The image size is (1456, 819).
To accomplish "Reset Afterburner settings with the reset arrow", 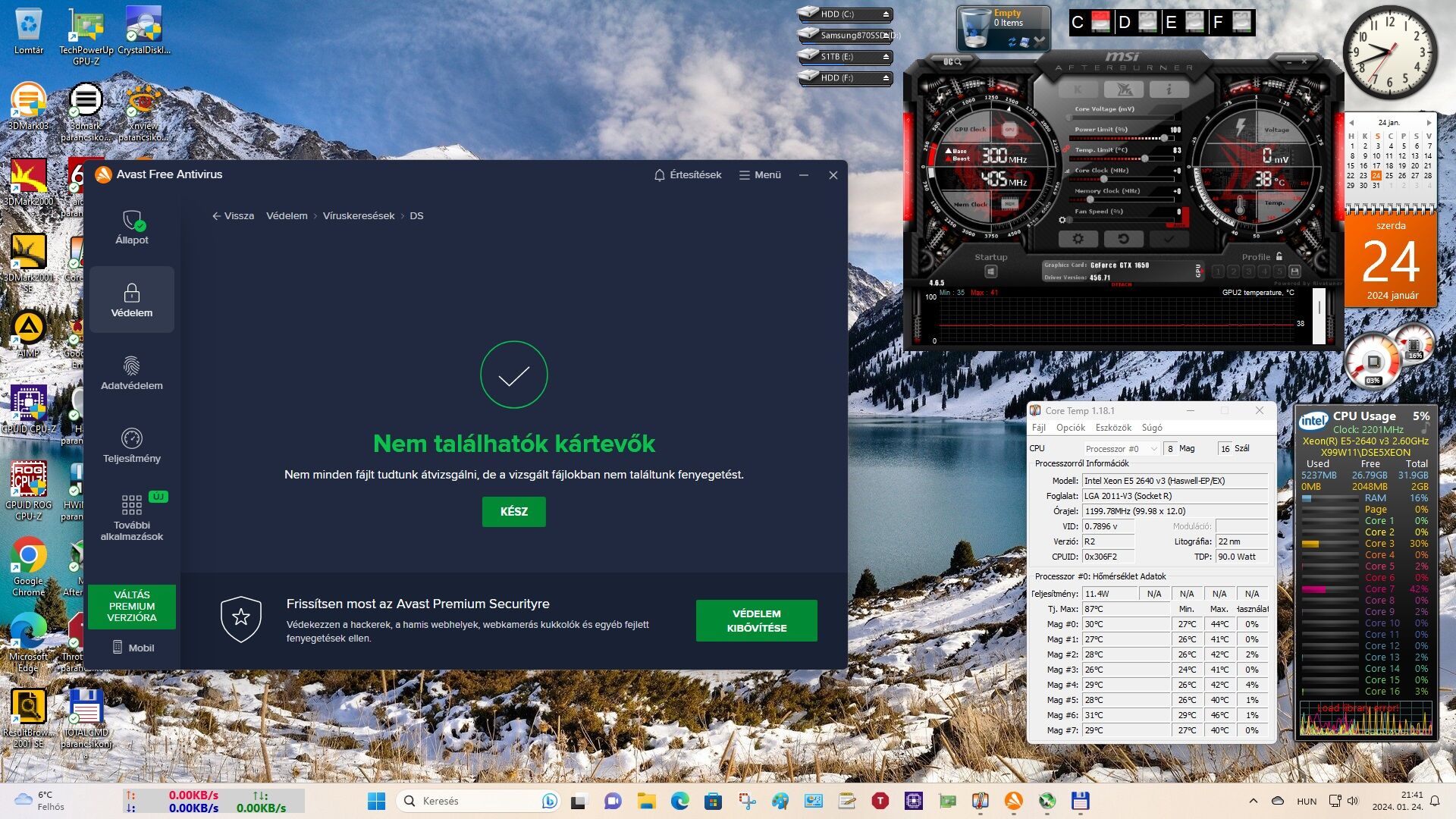I will 1124,239.
